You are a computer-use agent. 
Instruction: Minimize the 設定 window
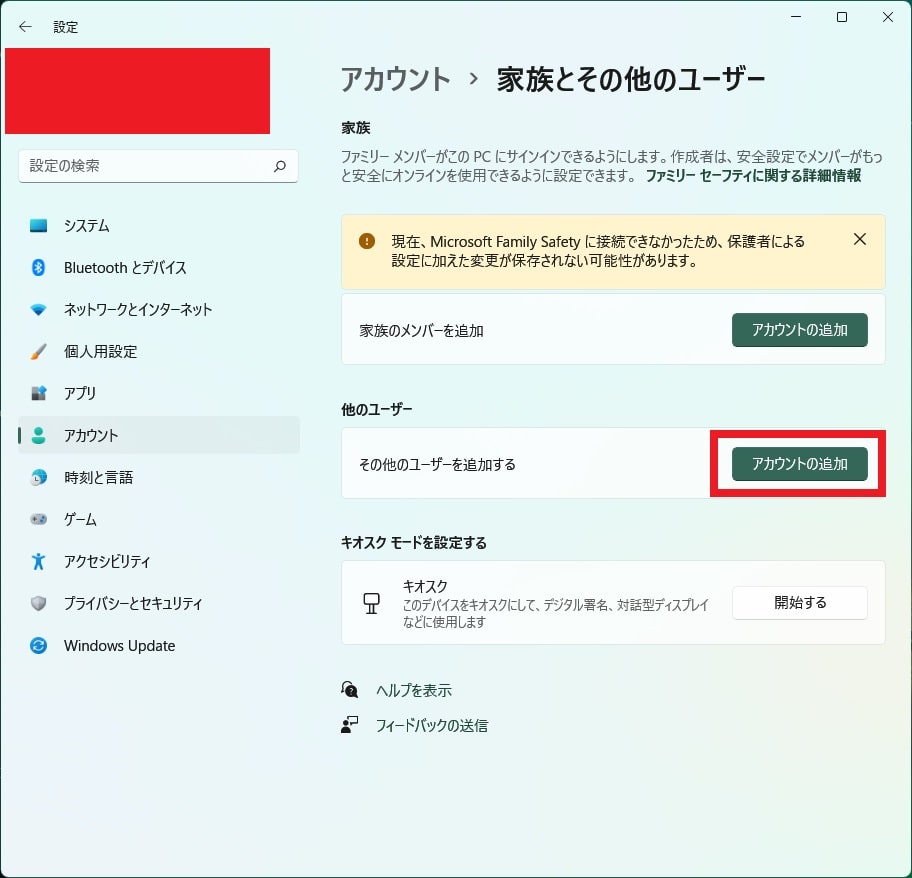click(796, 17)
